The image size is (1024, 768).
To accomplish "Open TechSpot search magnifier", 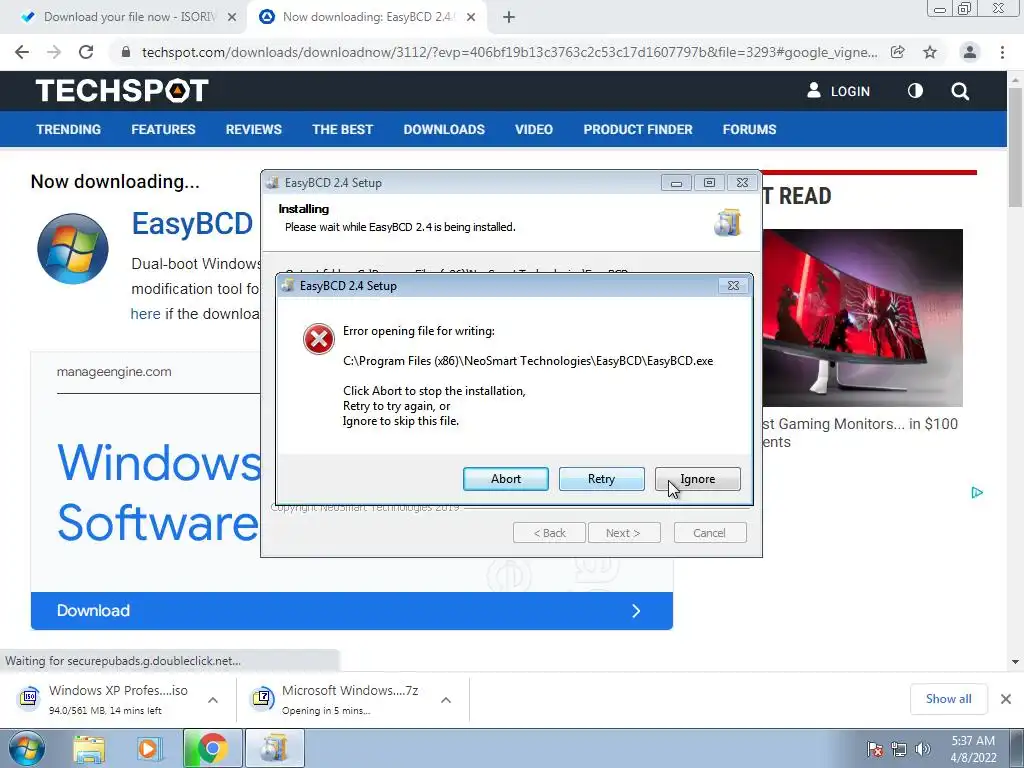I will 960,91.
